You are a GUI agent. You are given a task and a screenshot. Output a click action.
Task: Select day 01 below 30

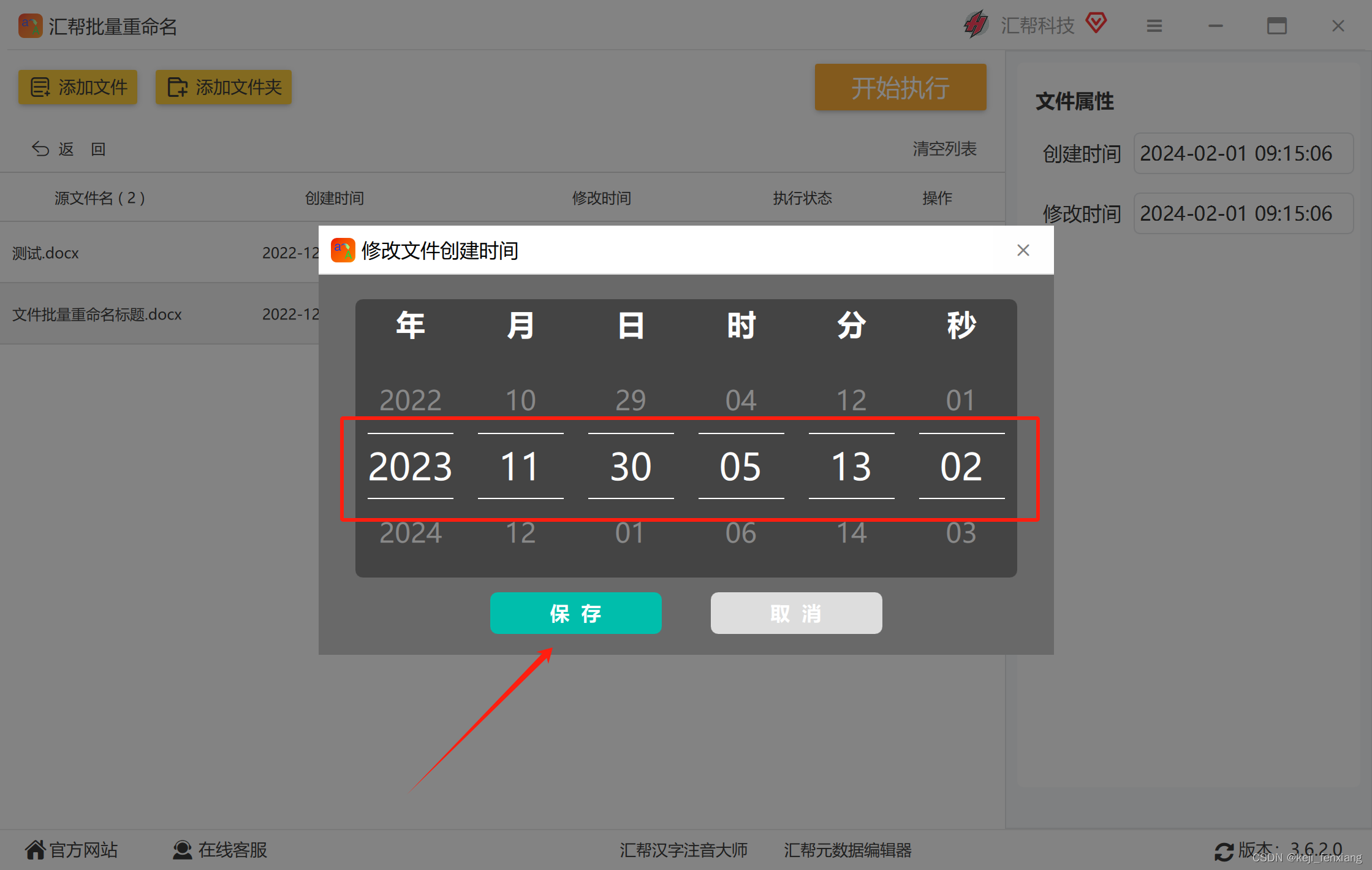click(x=631, y=532)
